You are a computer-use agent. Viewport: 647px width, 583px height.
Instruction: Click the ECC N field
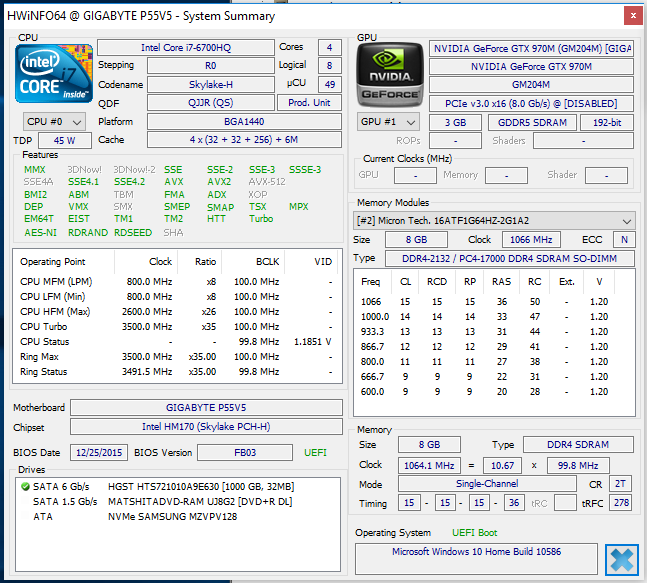pos(624,240)
